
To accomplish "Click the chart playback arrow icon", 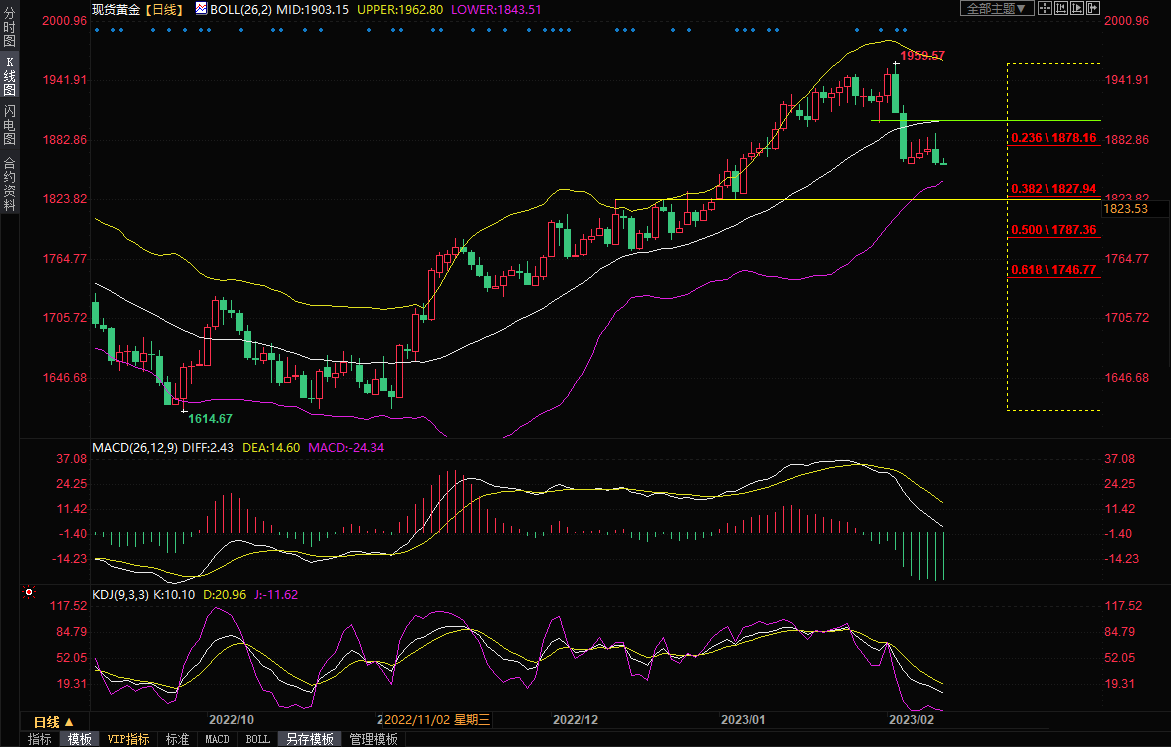I will [1077, 8].
